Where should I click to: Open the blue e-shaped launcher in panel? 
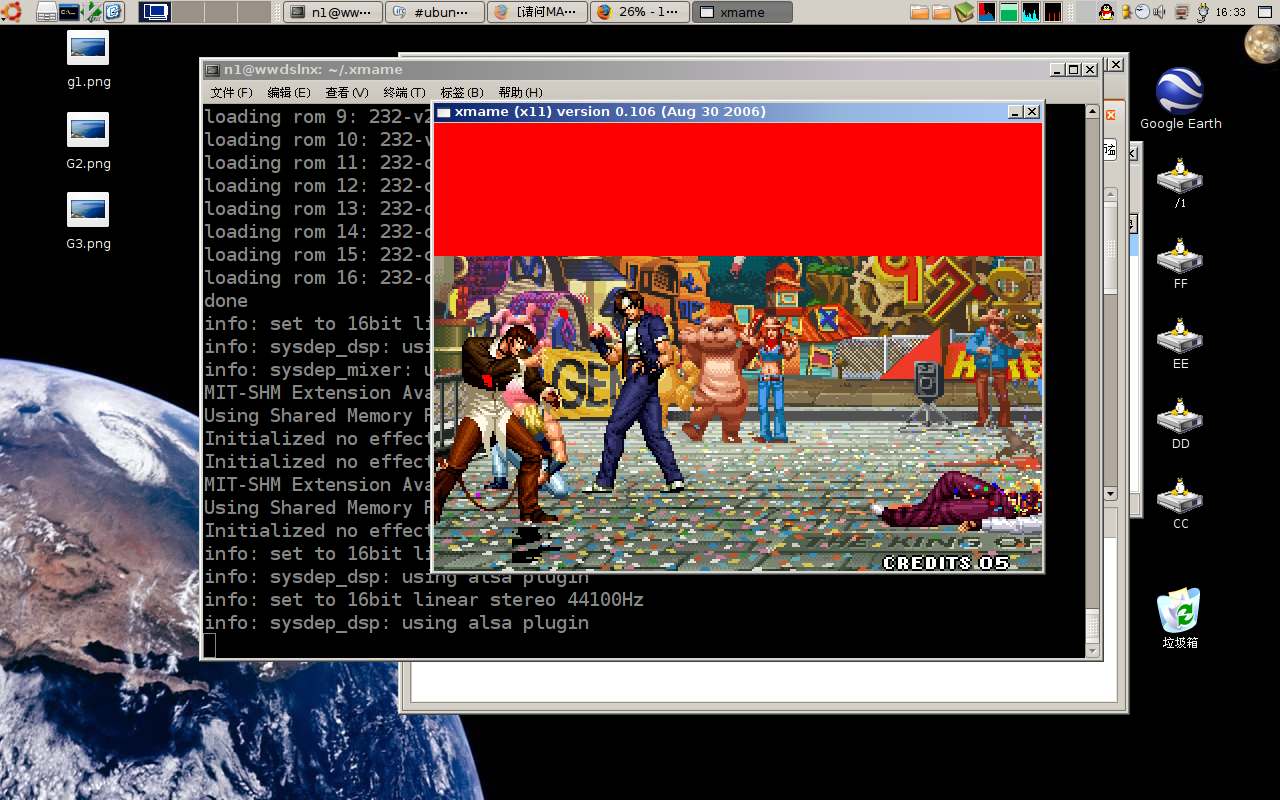[x=114, y=12]
